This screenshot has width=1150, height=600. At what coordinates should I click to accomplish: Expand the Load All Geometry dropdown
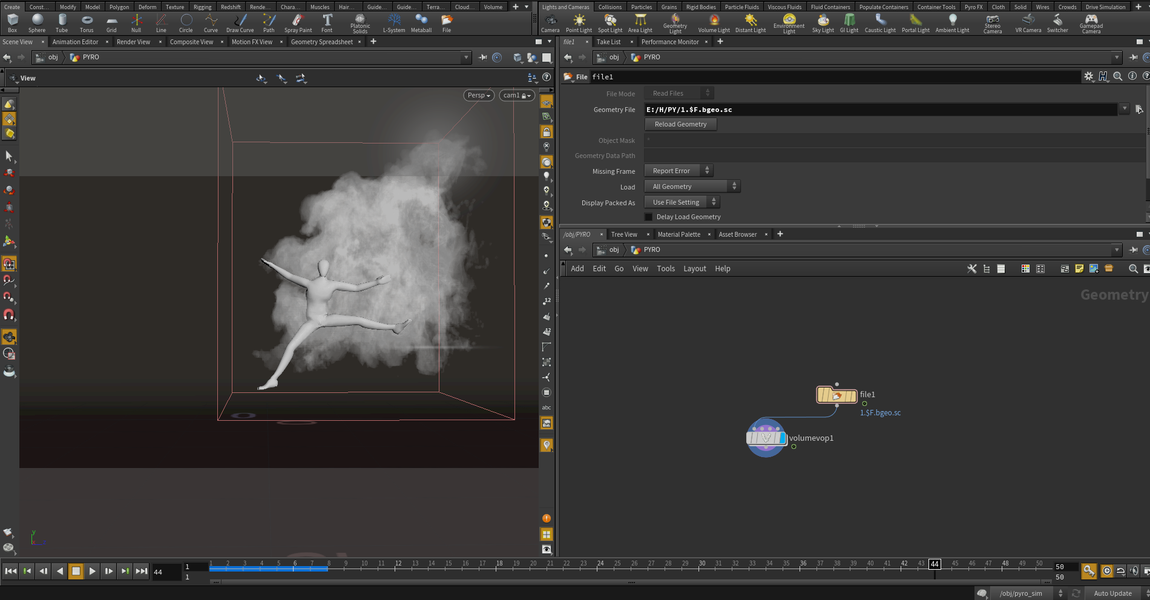coord(692,187)
